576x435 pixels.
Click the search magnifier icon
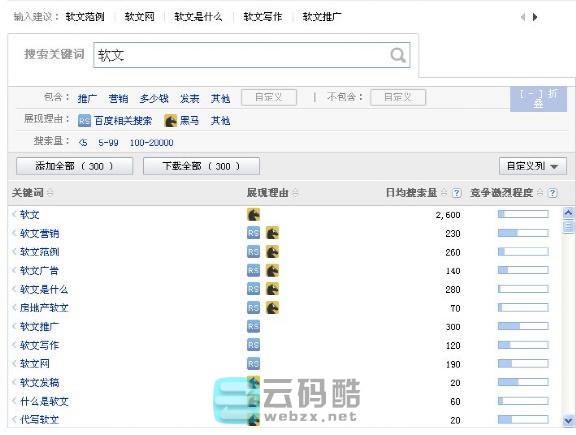click(x=398, y=55)
